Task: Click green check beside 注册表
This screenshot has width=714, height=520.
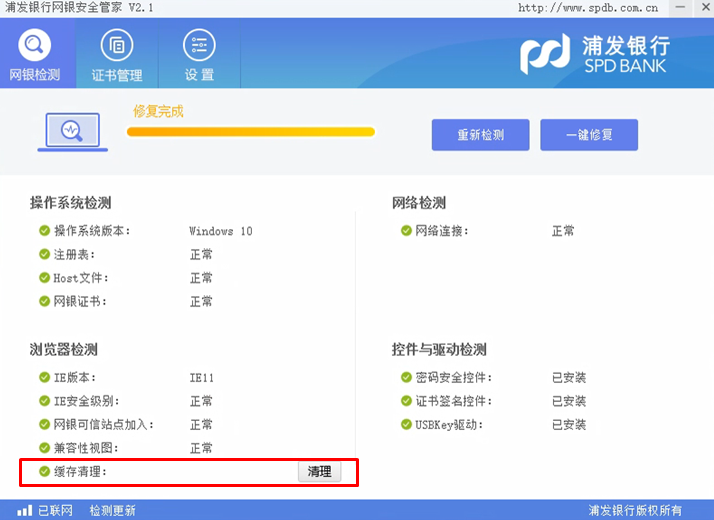Action: [44, 254]
